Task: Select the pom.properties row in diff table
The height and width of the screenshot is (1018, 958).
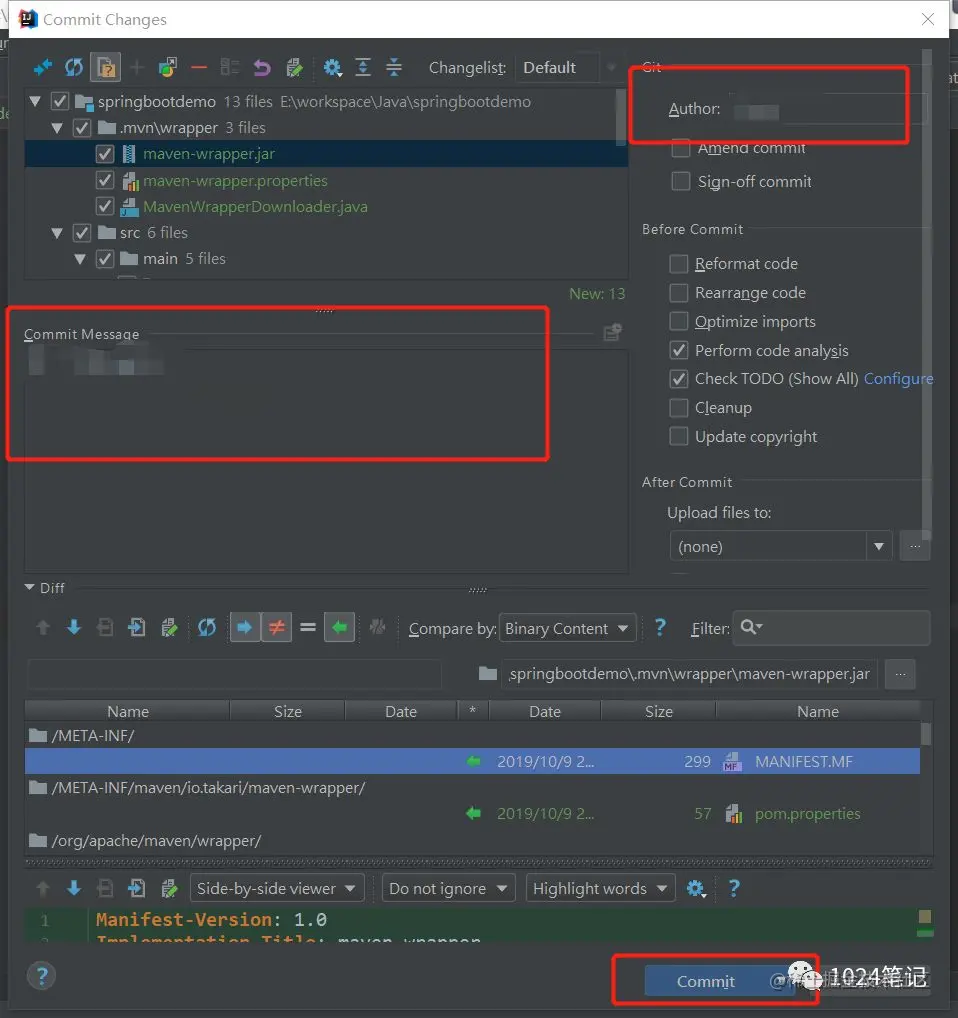Action: [473, 813]
